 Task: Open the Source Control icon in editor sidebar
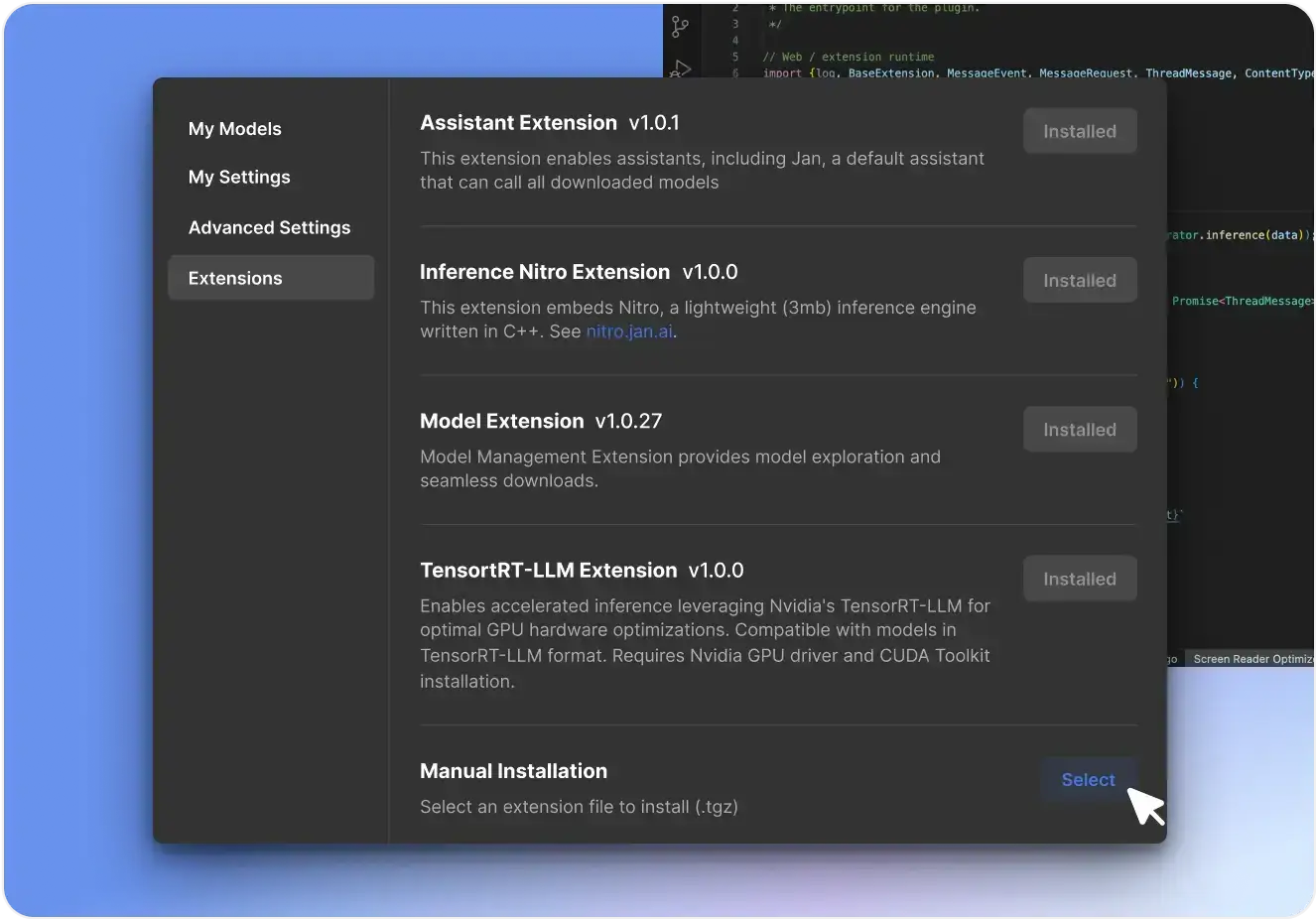point(680,27)
